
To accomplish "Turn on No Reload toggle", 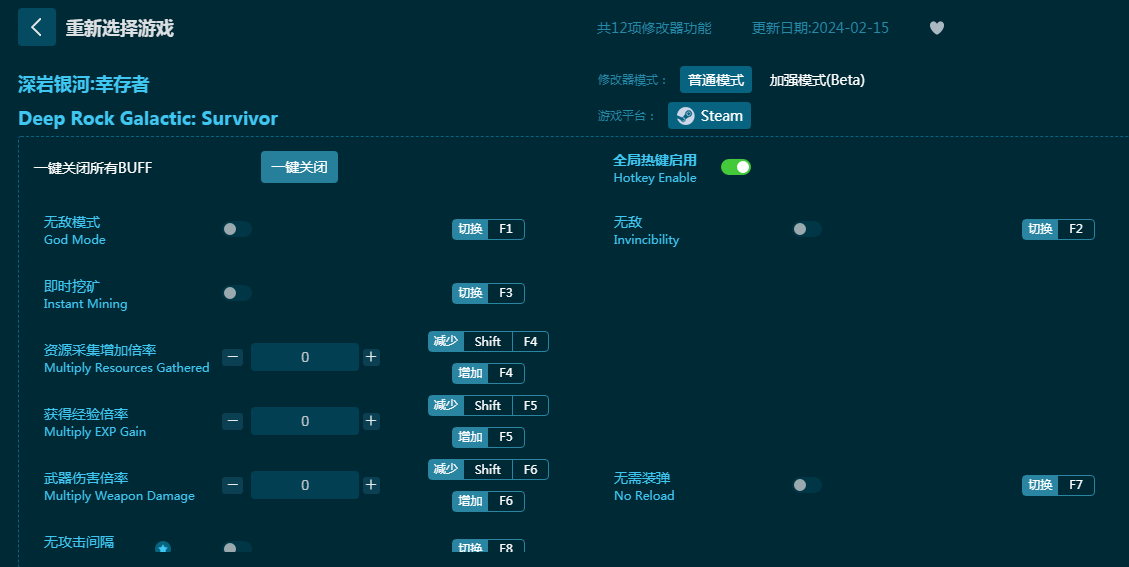I will 806,485.
